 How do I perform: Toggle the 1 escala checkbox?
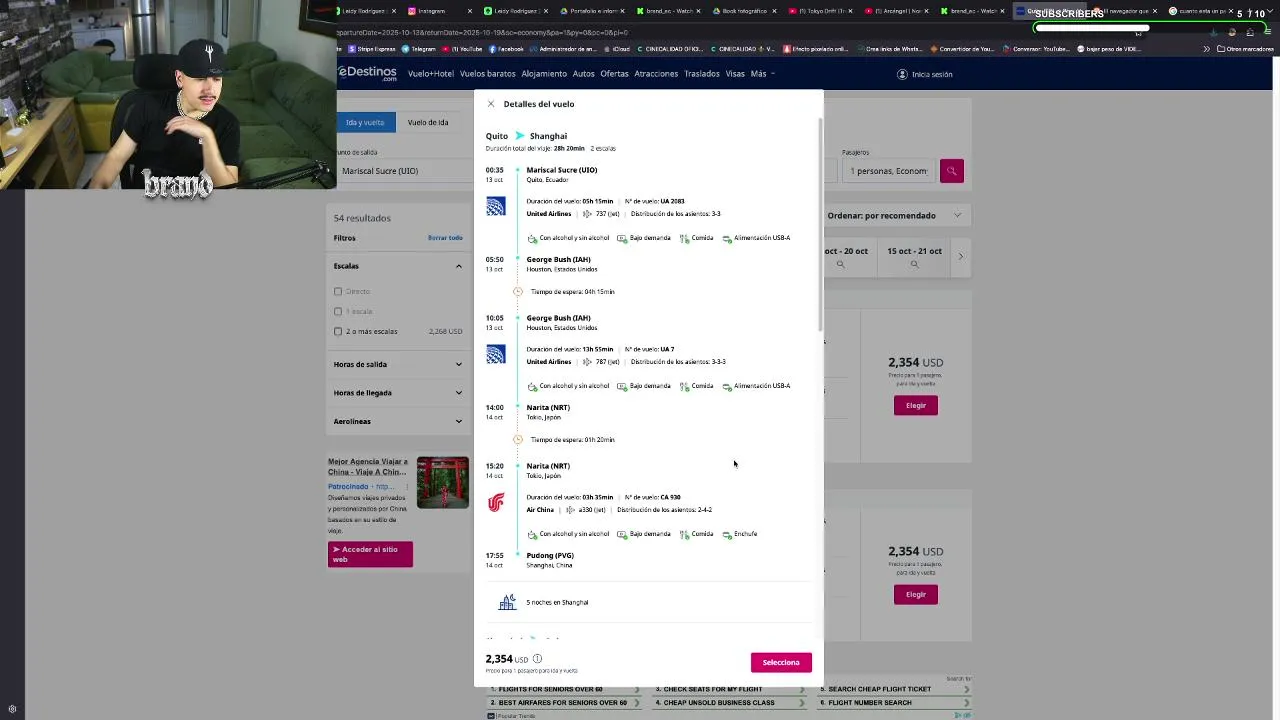click(338, 311)
